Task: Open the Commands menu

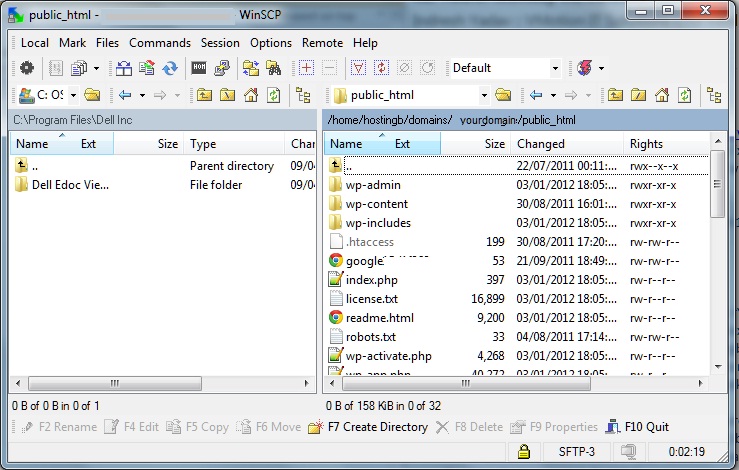Action: (160, 43)
